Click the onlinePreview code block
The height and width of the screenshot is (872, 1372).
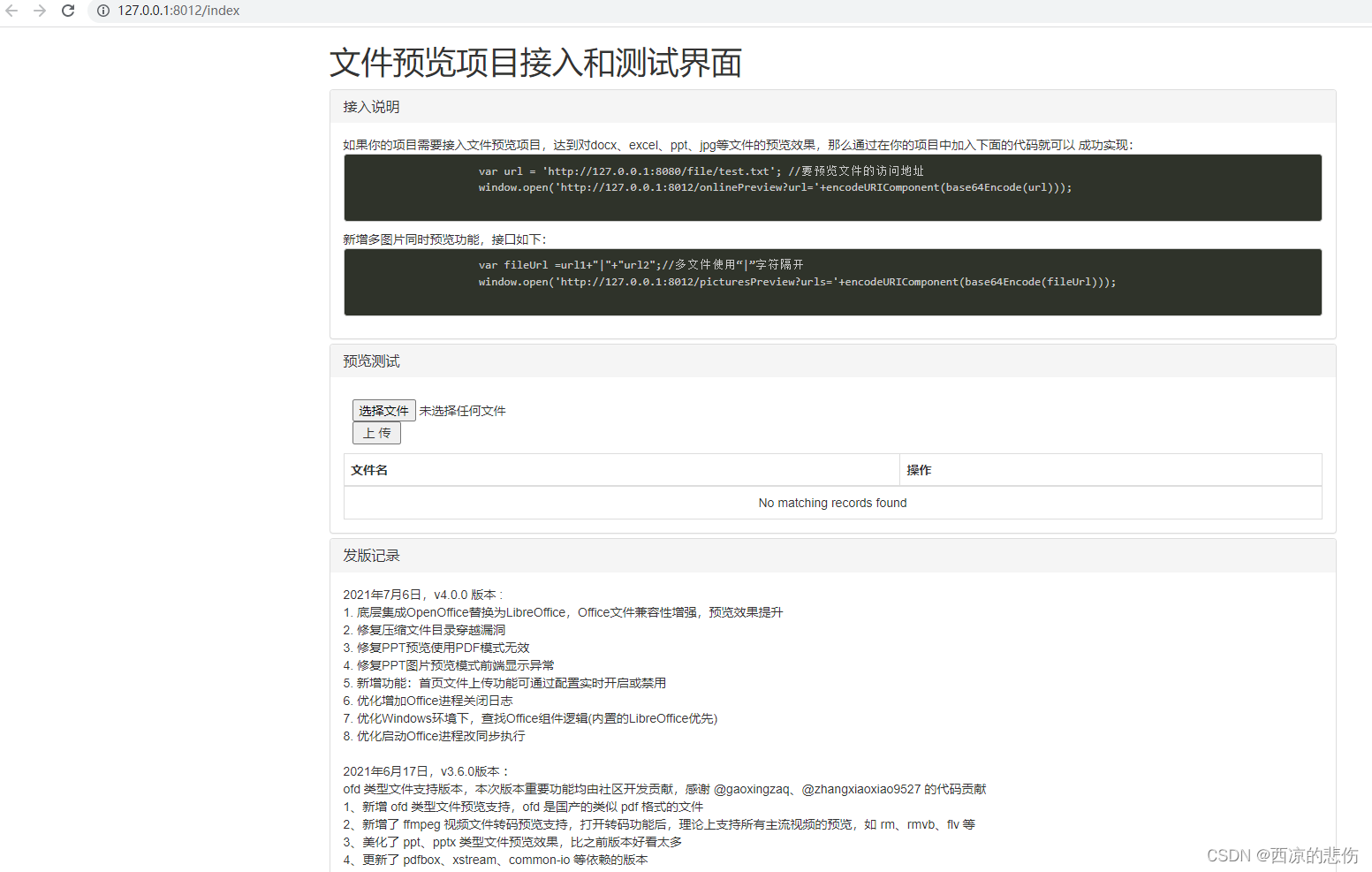(832, 187)
